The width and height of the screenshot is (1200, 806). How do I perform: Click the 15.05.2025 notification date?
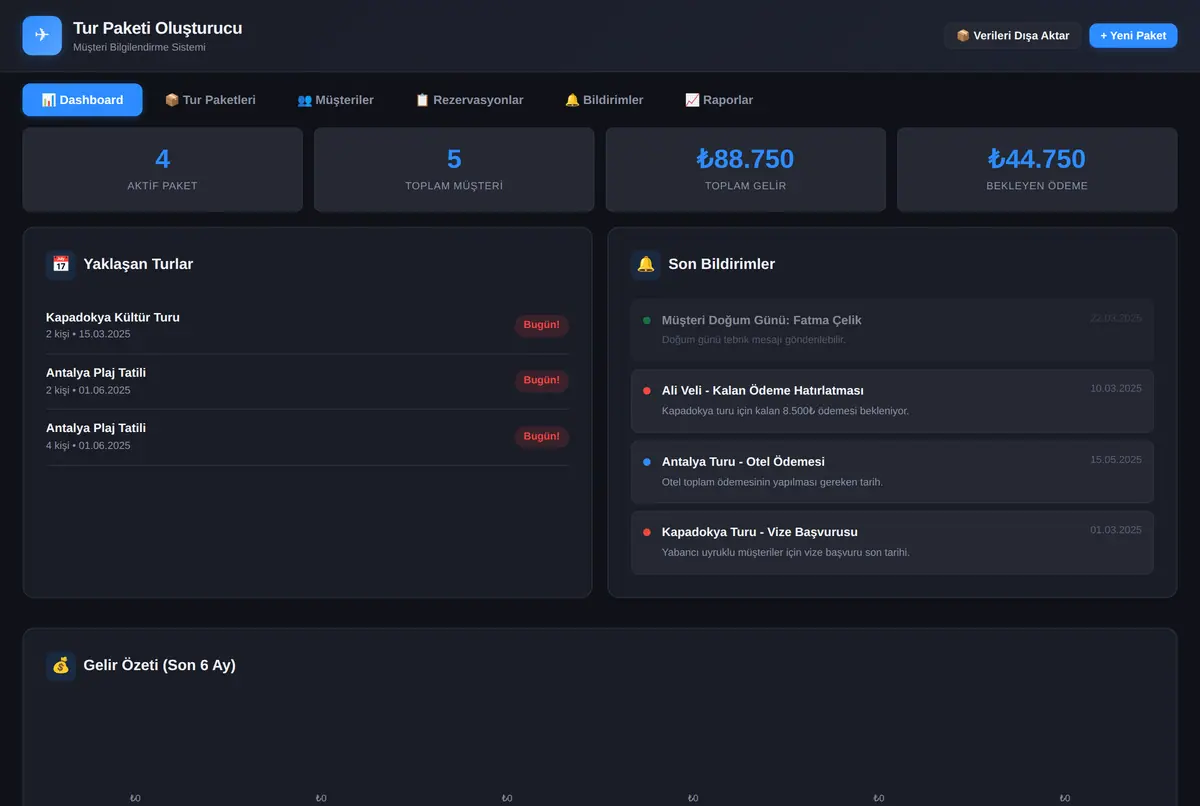(1116, 459)
